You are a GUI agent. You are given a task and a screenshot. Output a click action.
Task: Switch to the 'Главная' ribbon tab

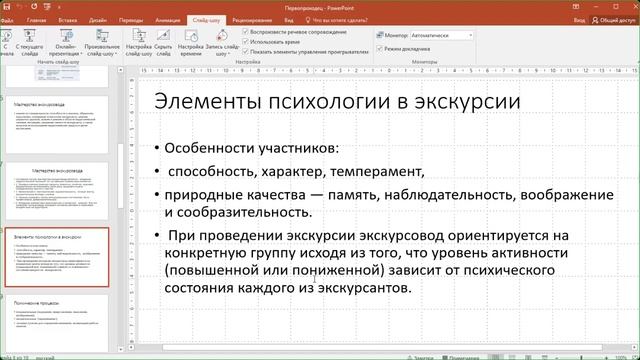pos(36,20)
